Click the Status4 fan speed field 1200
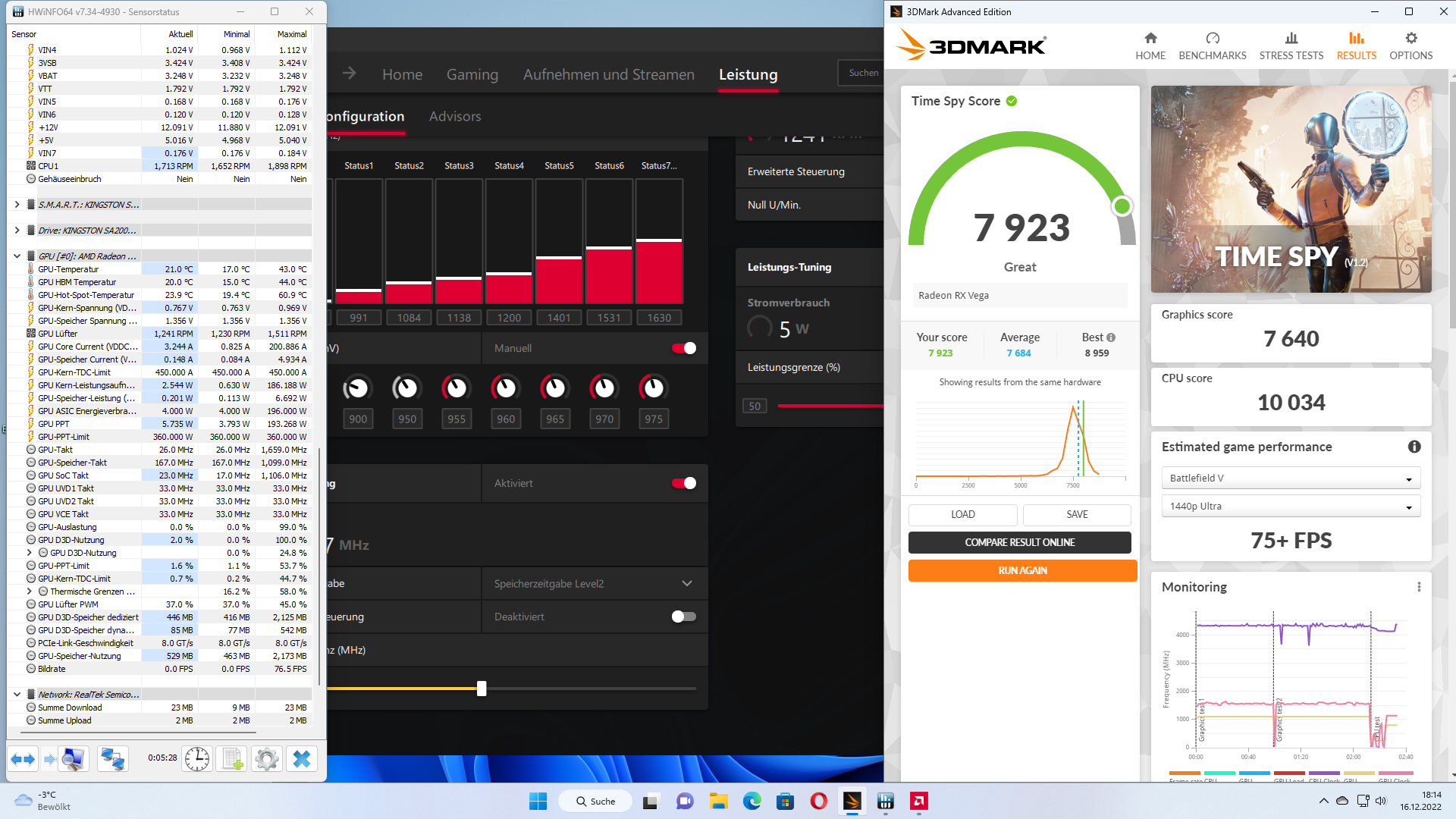 (509, 318)
